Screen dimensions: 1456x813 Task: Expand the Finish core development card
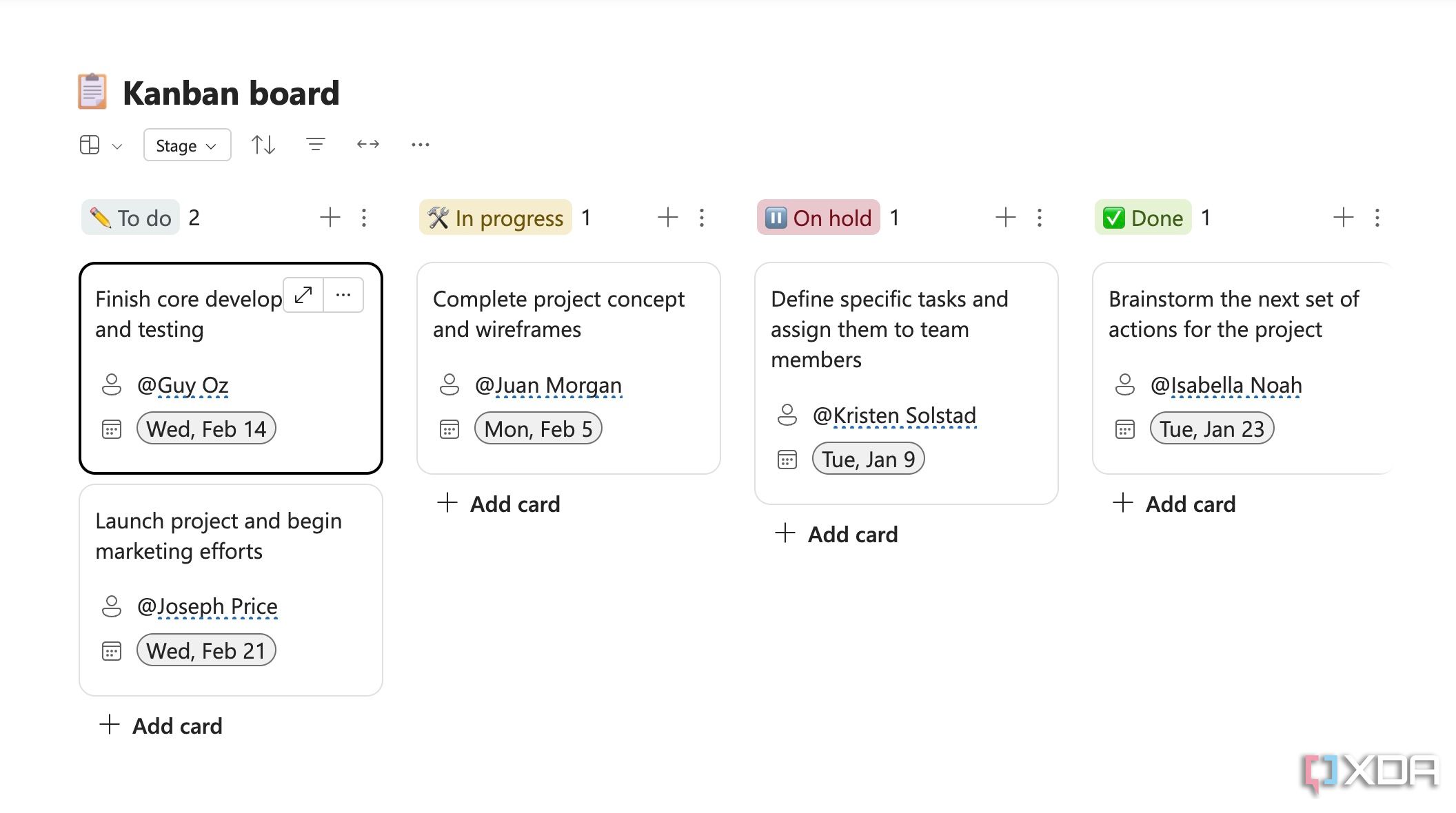(x=303, y=295)
